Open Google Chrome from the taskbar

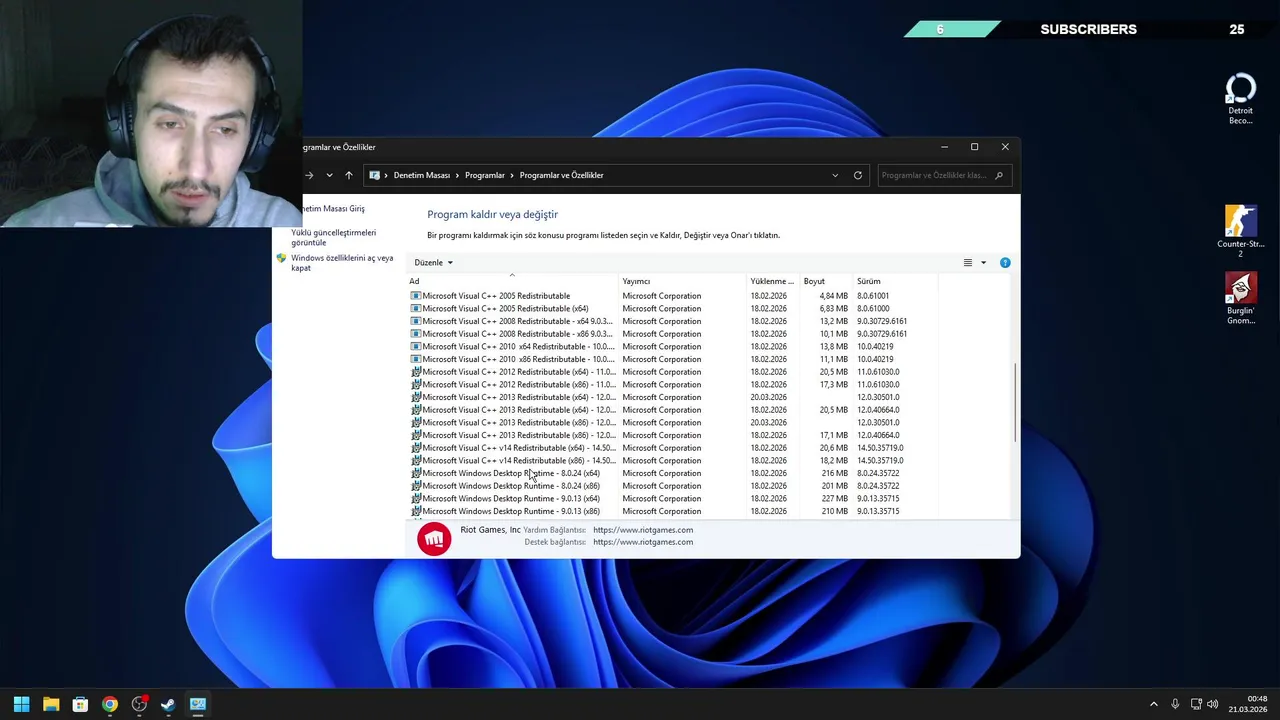(x=110, y=704)
